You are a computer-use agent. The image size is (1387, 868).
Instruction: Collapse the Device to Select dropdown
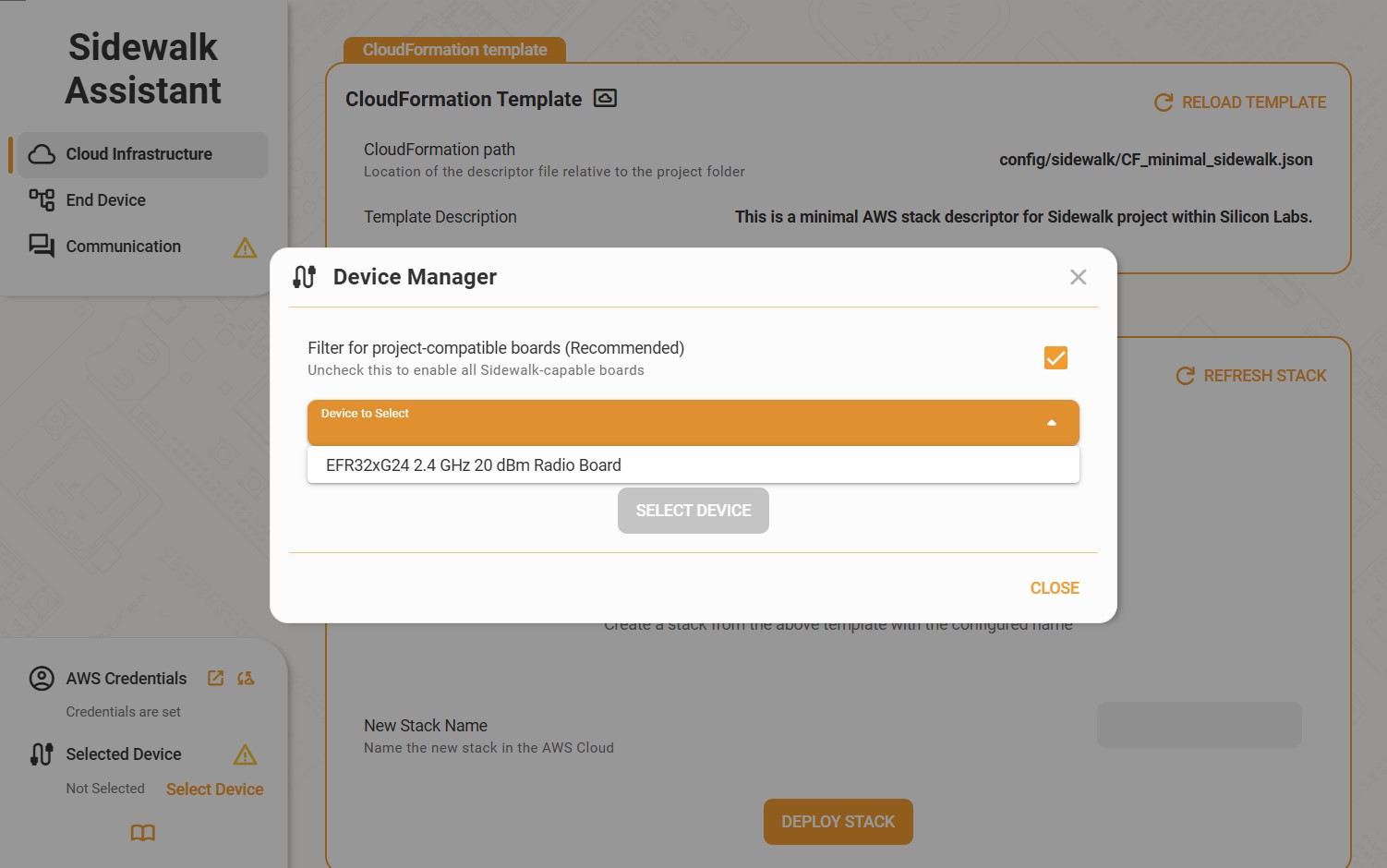(693, 423)
